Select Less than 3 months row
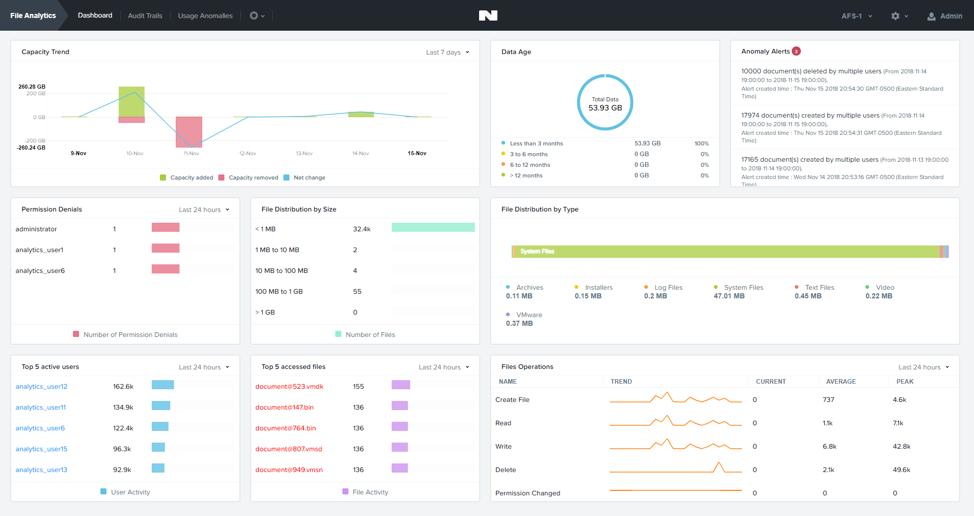 pos(605,143)
